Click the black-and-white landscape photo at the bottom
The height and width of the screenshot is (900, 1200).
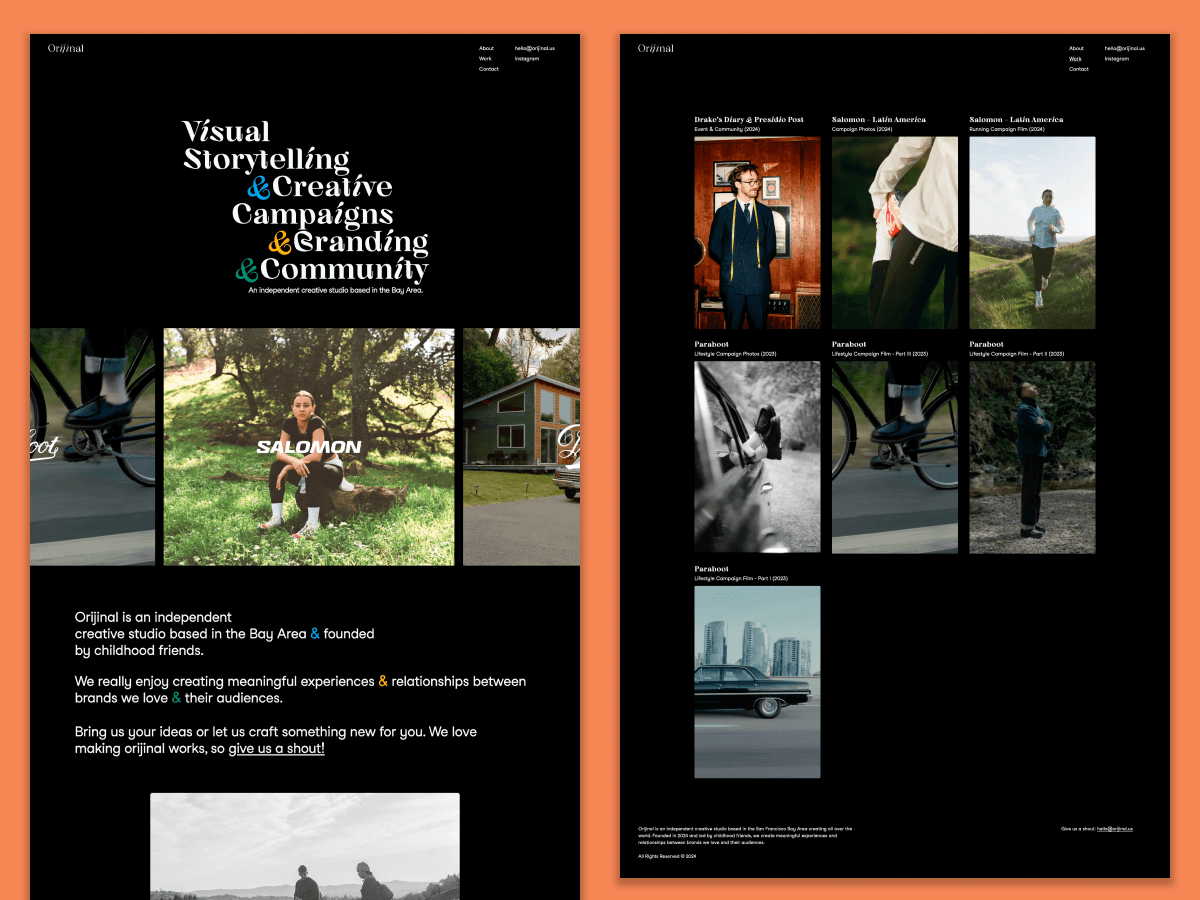point(304,846)
